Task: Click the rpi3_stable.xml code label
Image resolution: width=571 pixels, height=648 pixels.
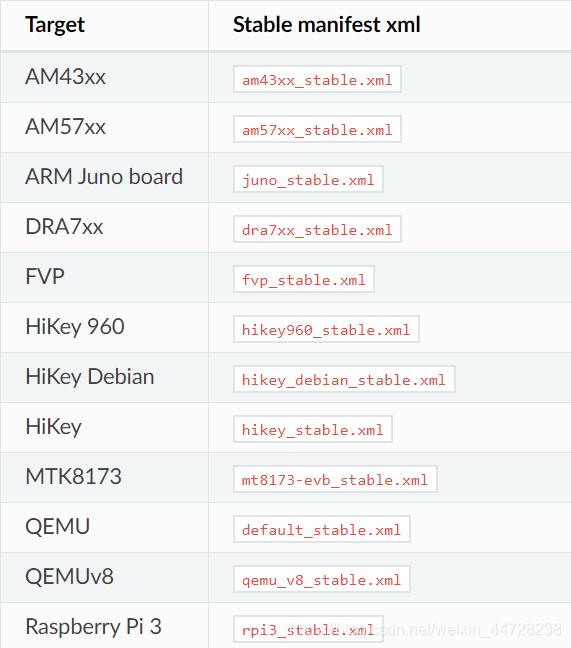Action: click(308, 629)
